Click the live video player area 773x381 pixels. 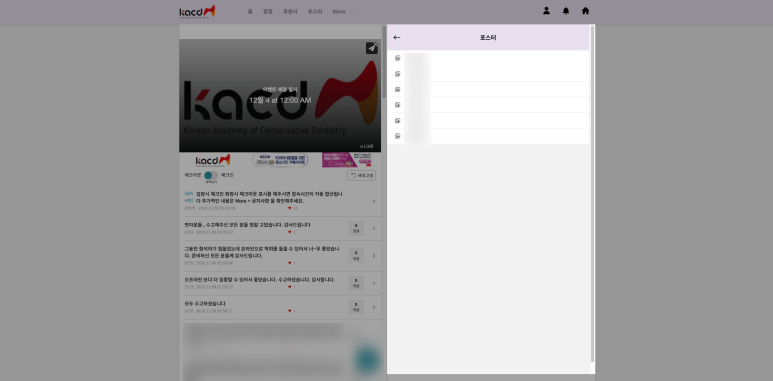tap(280, 96)
